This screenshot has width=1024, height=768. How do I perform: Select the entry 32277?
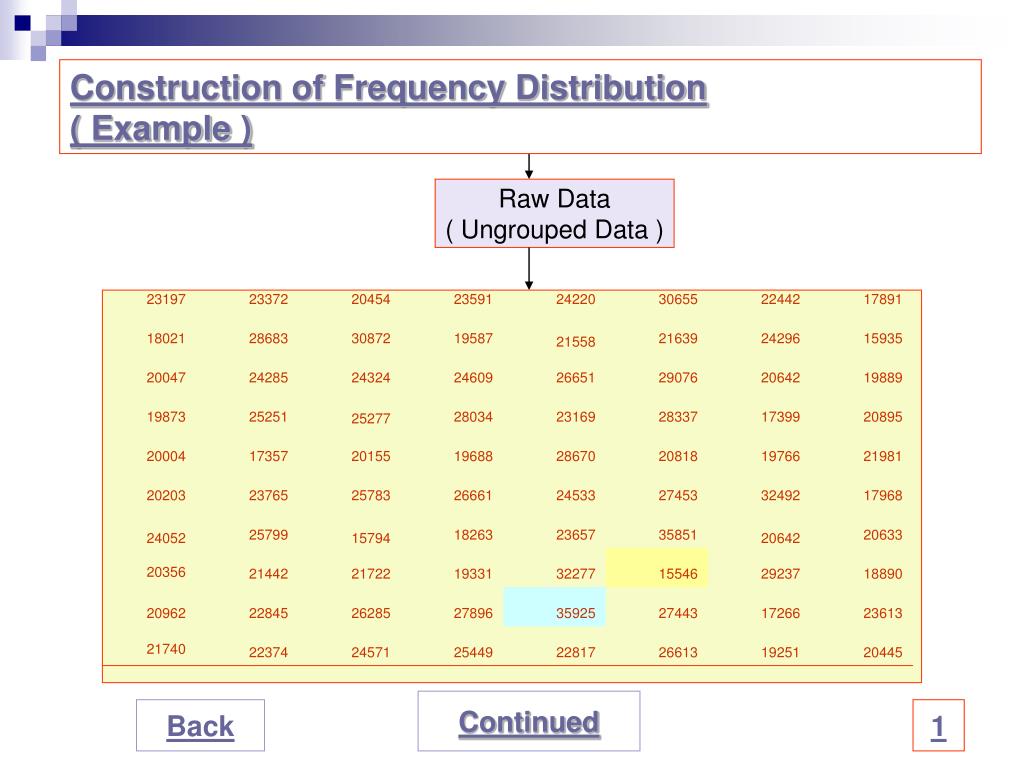pyautogui.click(x=575, y=574)
